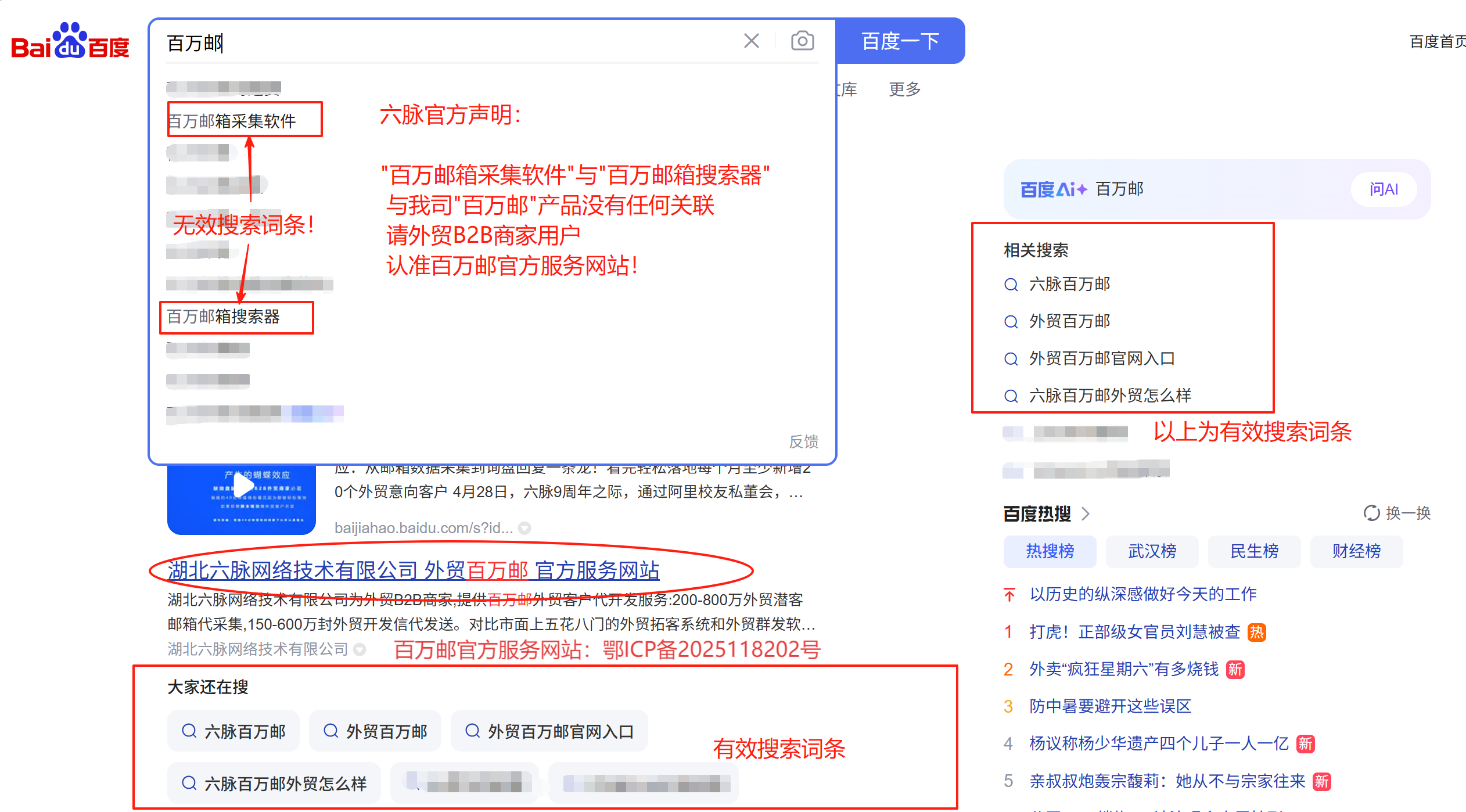This screenshot has width=1466, height=812.
Task: Open the 百度热搜 heading
Action: (x=1037, y=513)
